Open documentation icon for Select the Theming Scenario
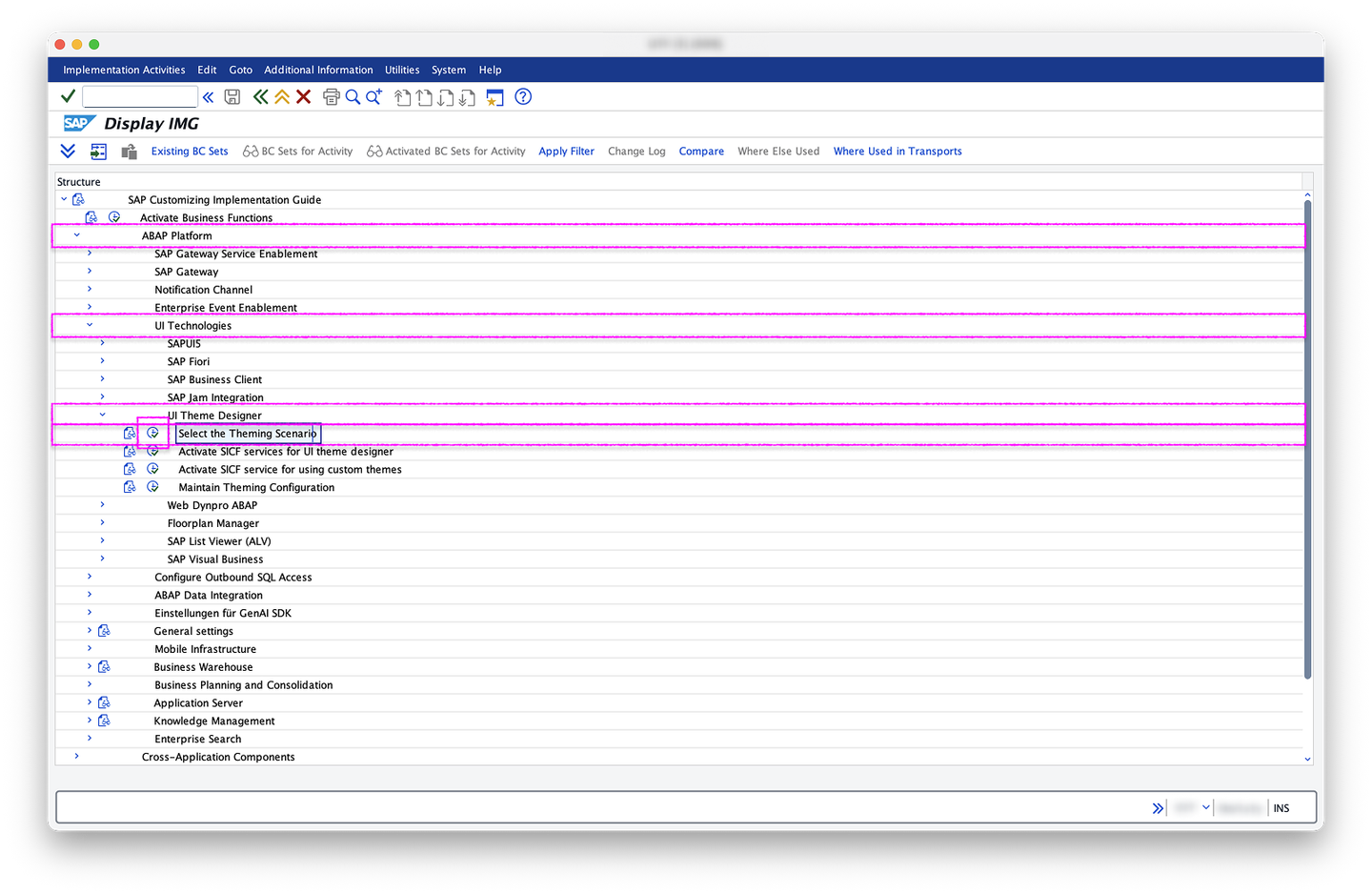 tap(130, 433)
